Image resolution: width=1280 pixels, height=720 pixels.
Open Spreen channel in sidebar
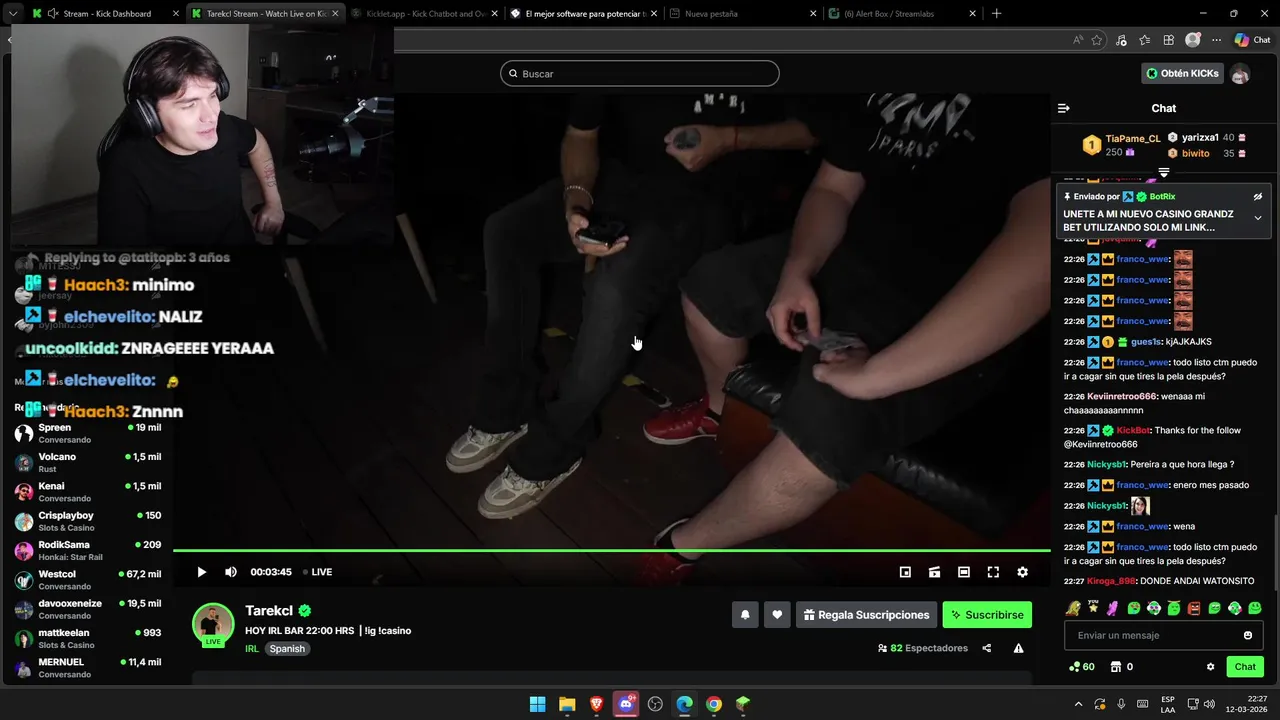click(88, 433)
